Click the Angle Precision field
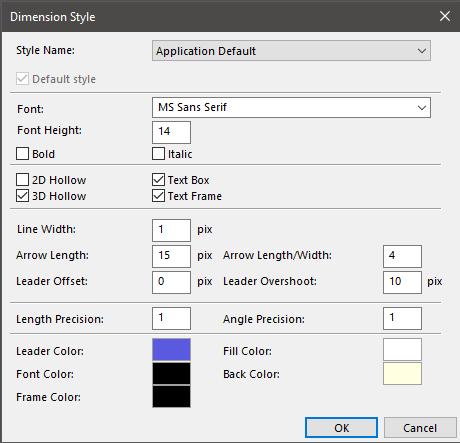The width and height of the screenshot is (460, 443). [x=402, y=318]
